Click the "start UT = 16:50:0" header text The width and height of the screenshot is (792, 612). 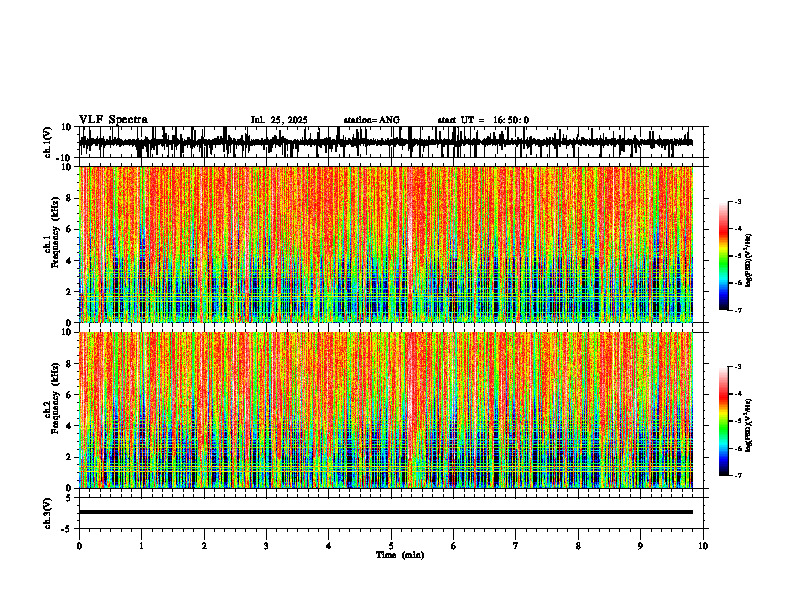[483, 120]
